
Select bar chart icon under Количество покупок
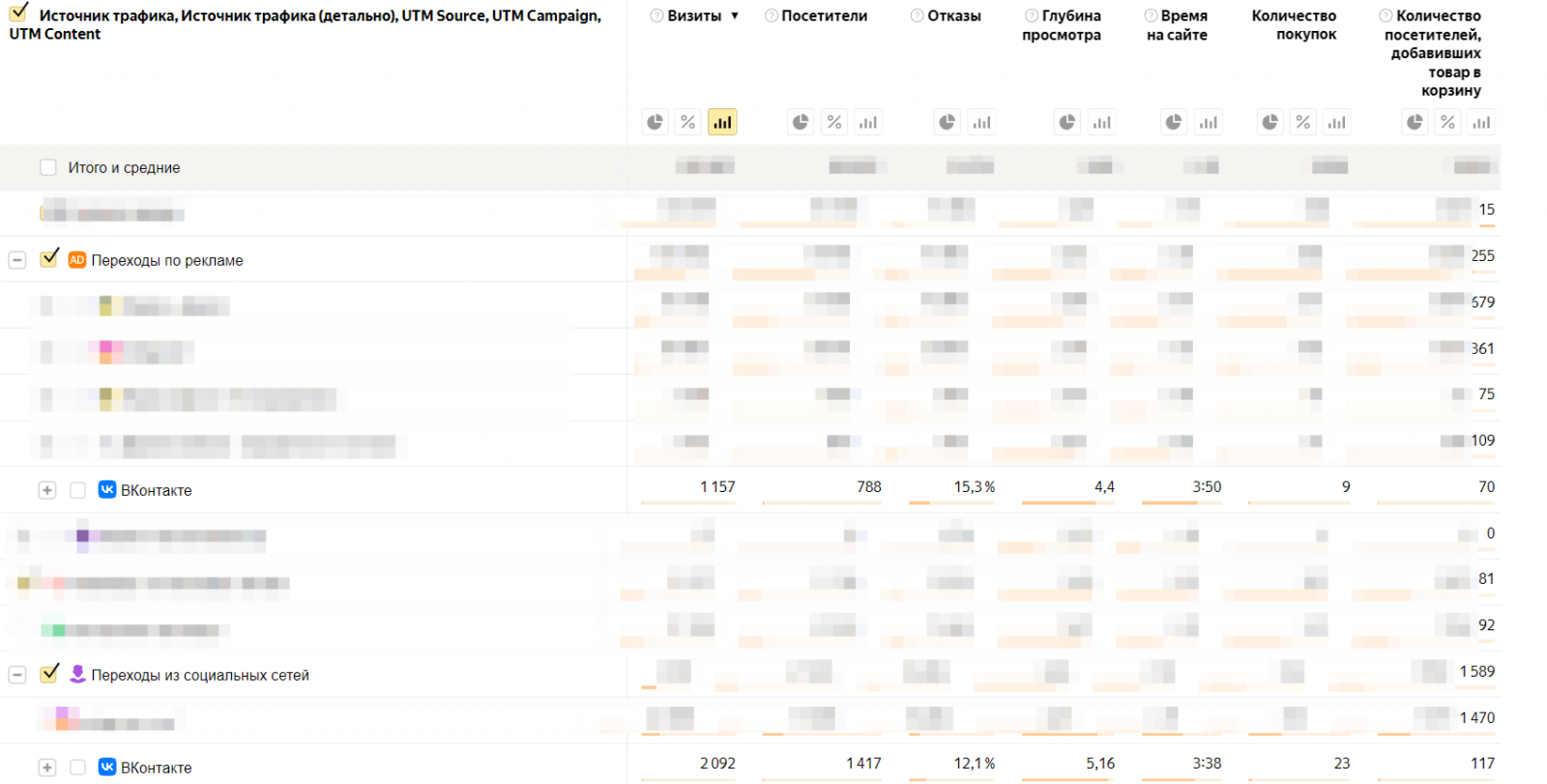[x=1337, y=122]
